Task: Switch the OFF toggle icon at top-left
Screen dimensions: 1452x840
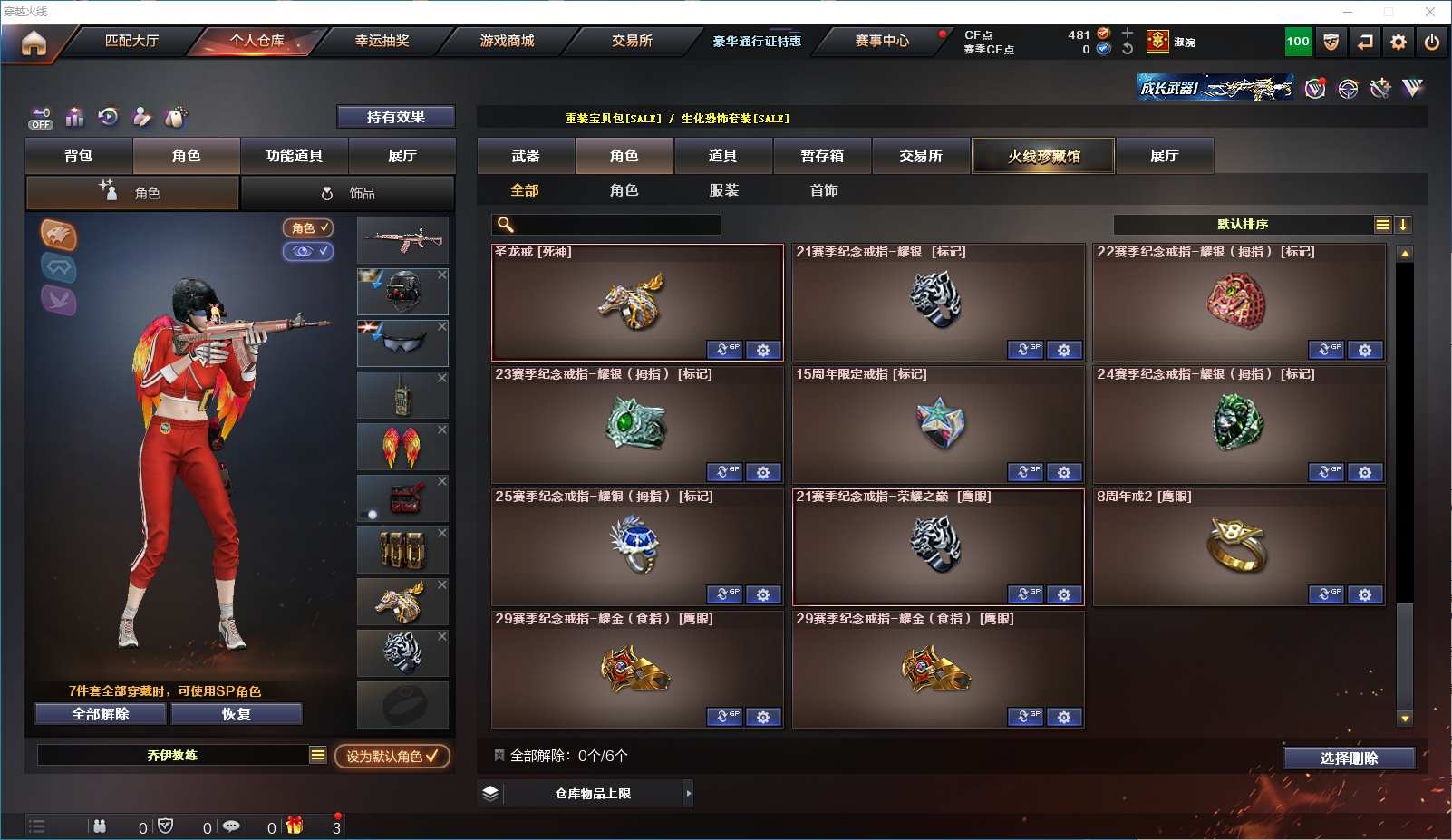Action: (x=41, y=118)
